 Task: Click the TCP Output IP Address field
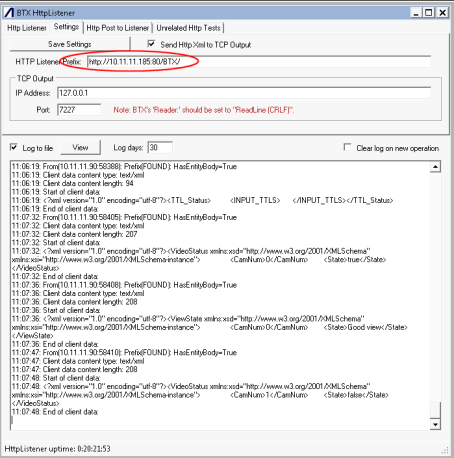(244, 93)
